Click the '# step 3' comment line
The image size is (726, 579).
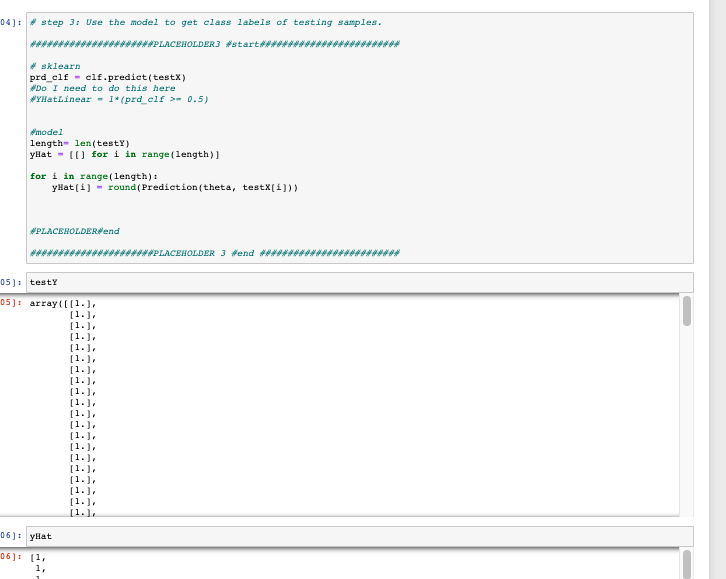[206, 22]
